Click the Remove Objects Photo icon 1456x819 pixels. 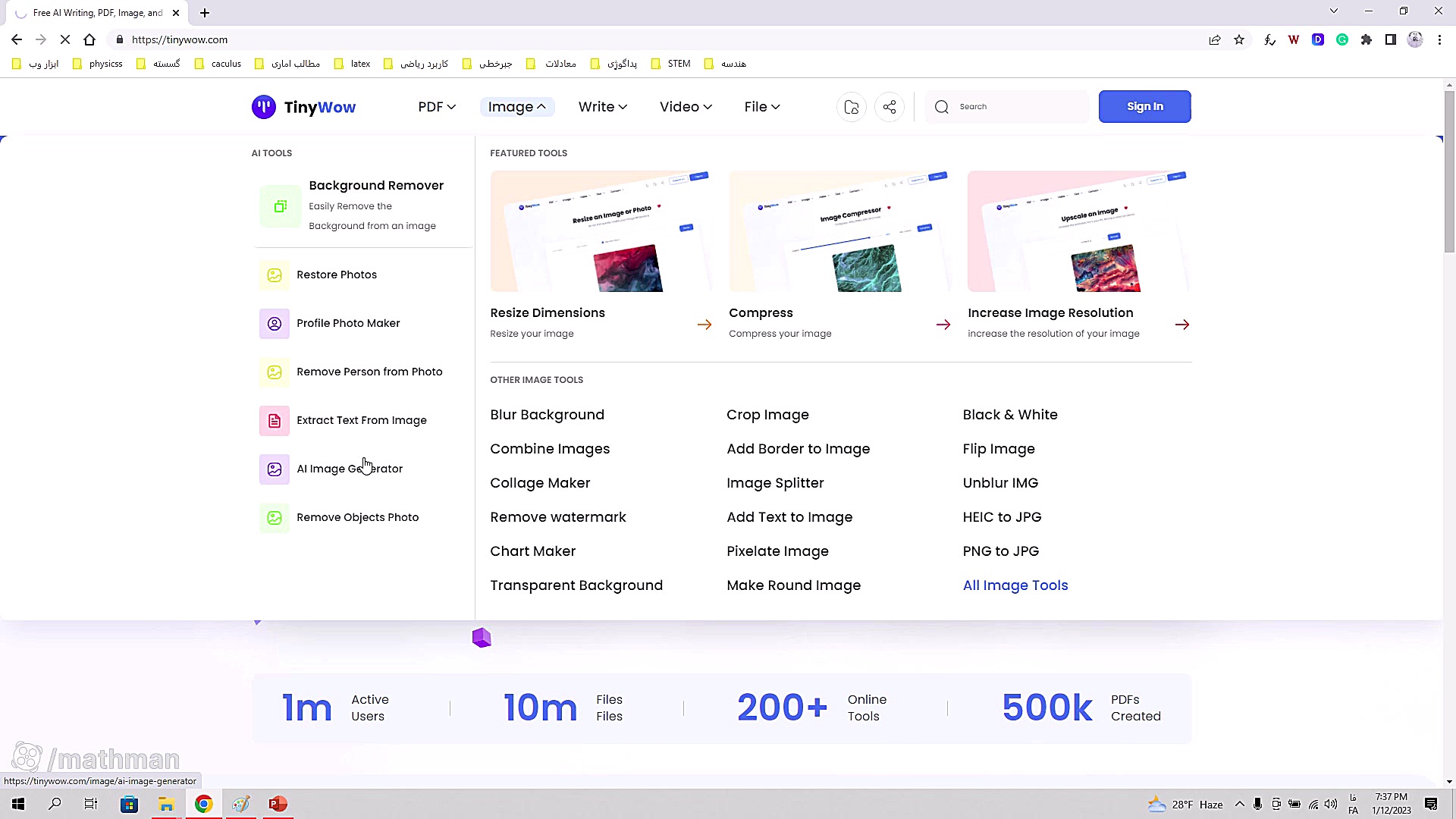(275, 518)
